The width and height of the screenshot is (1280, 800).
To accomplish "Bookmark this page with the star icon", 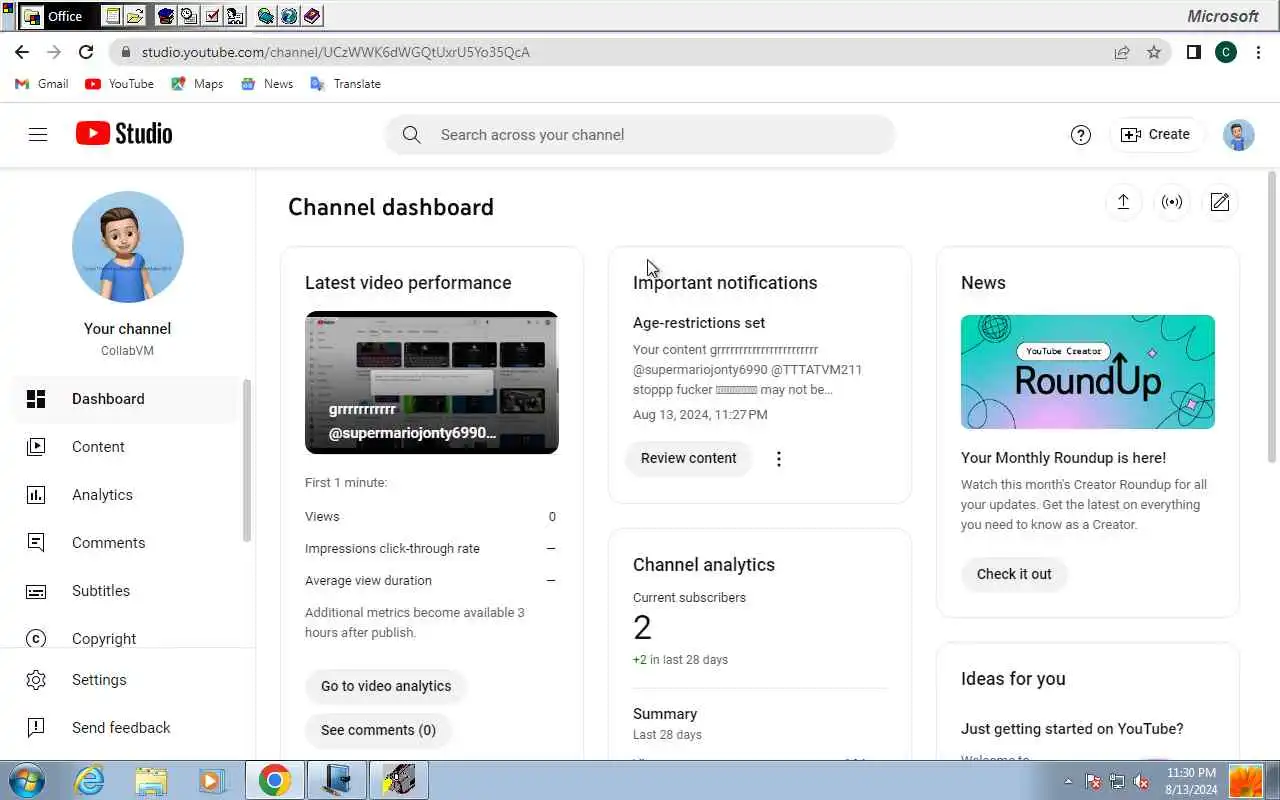I will [1154, 52].
